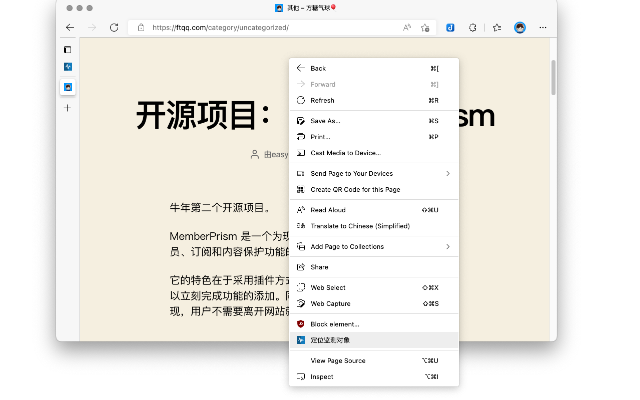Click Web Capture in context menu
This screenshot has height=400, width=640.
click(330, 303)
